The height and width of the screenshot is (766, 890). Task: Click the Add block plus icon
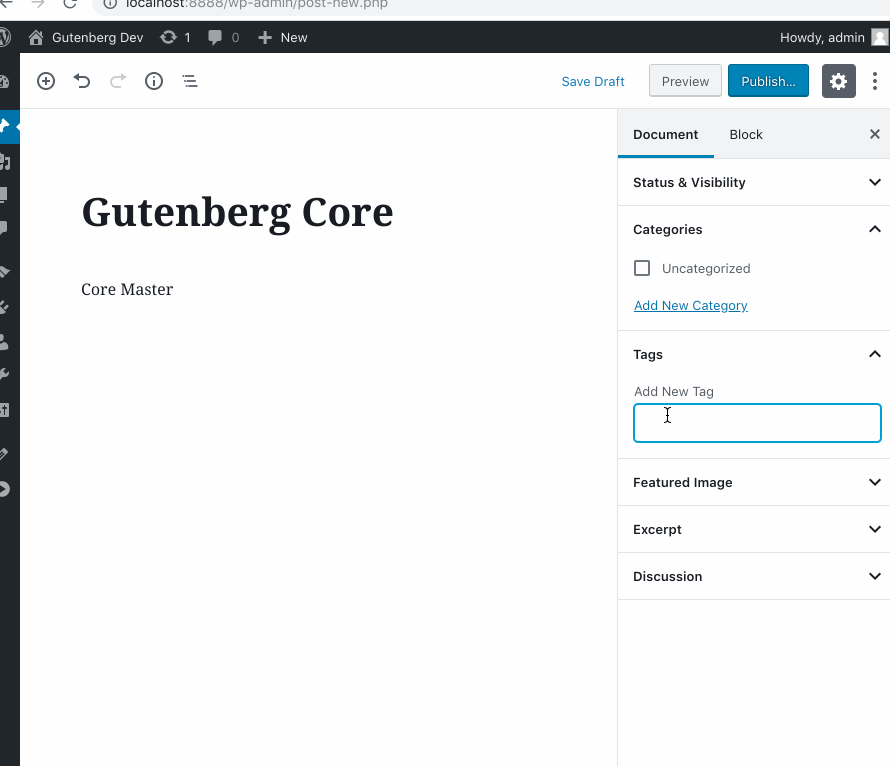pyautogui.click(x=46, y=81)
